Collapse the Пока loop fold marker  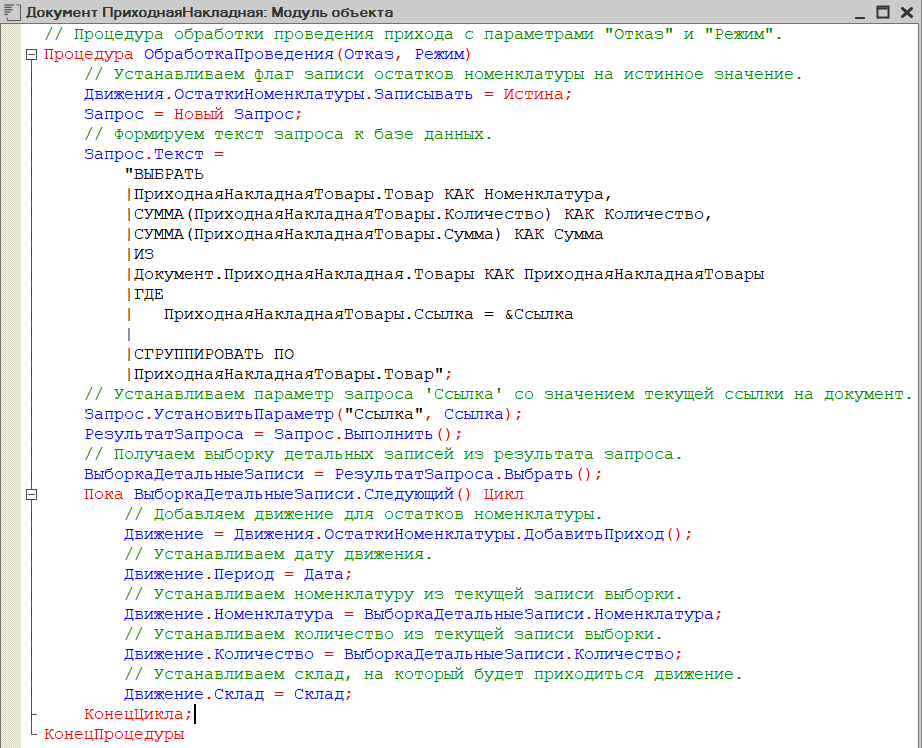[x=32, y=495]
